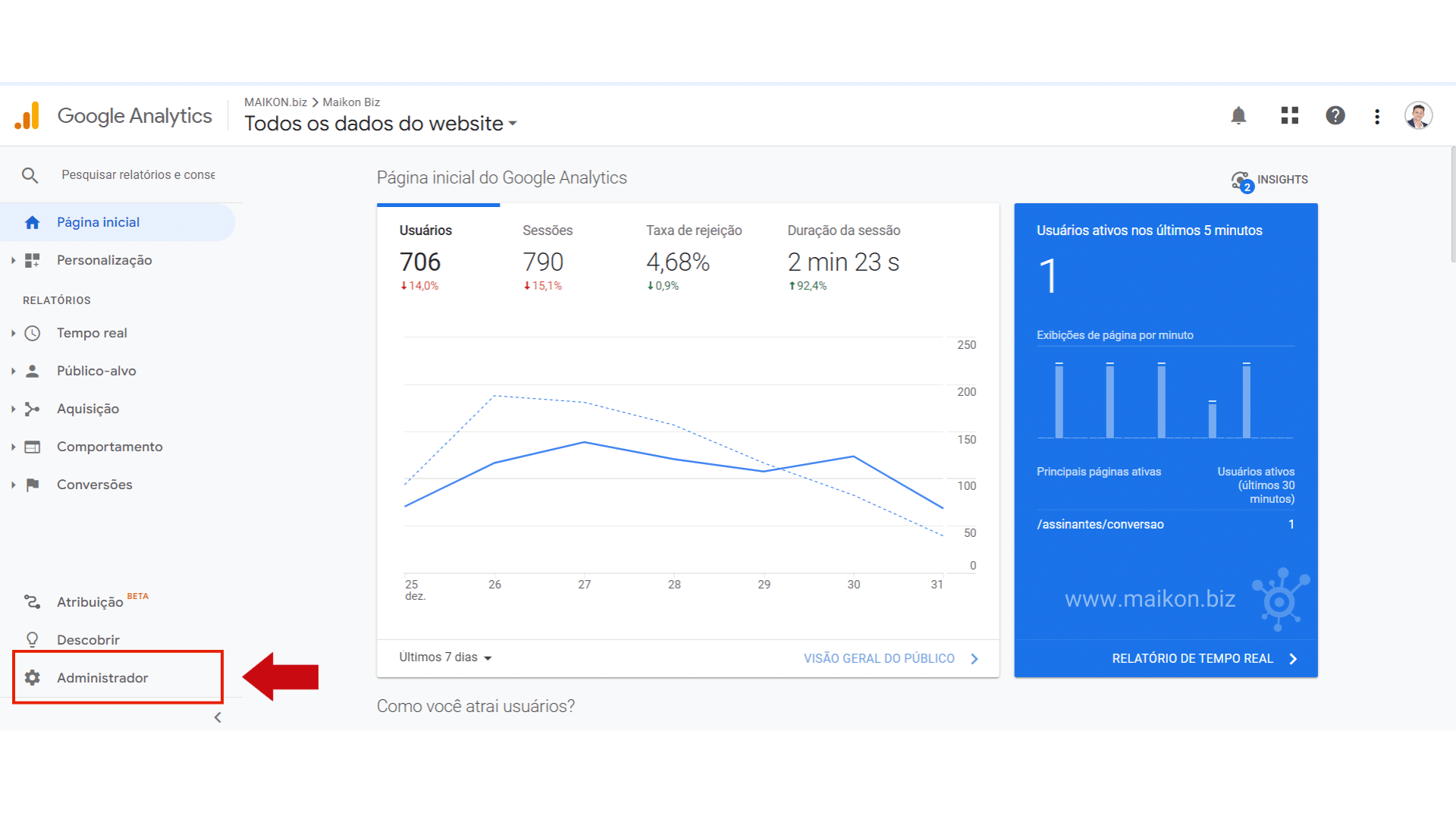This screenshot has height=819, width=1456.
Task: Click the Administrador gear icon
Action: click(x=32, y=677)
